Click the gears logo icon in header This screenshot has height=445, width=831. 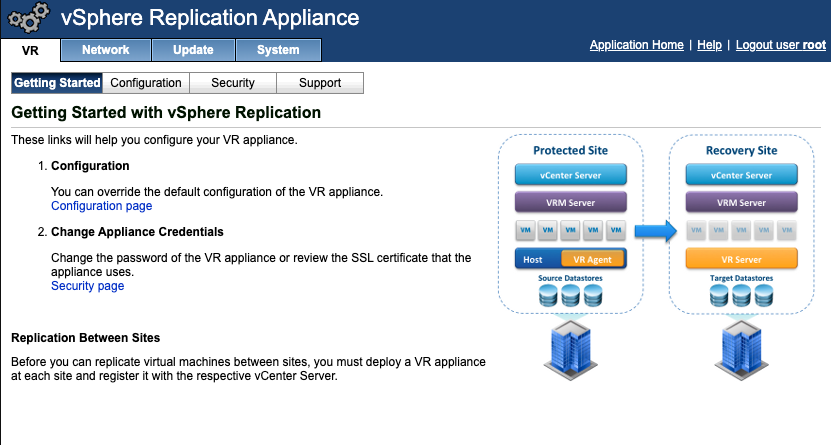[29, 17]
